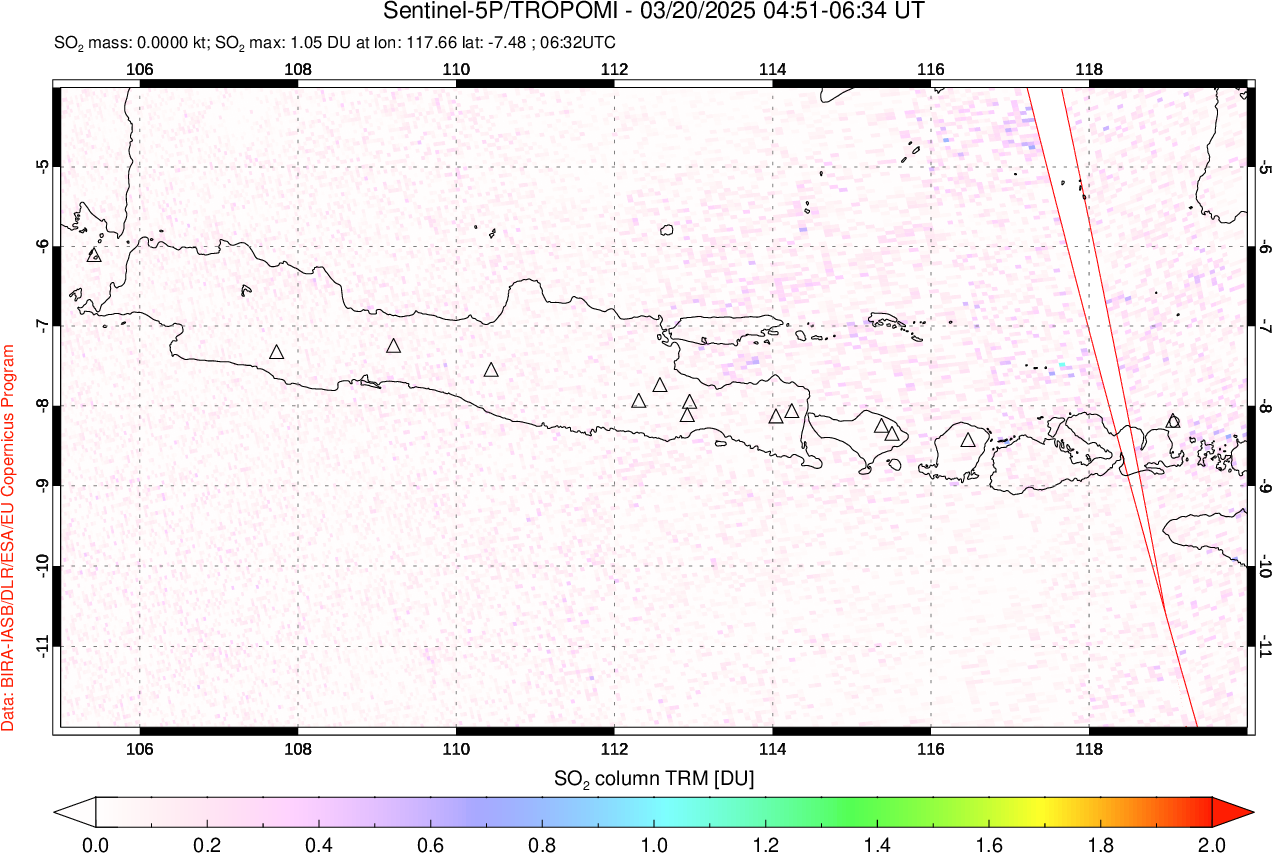Select the volcano triangle near 109.2°E in Central Java
The width and height of the screenshot is (1272, 853).
(394, 346)
